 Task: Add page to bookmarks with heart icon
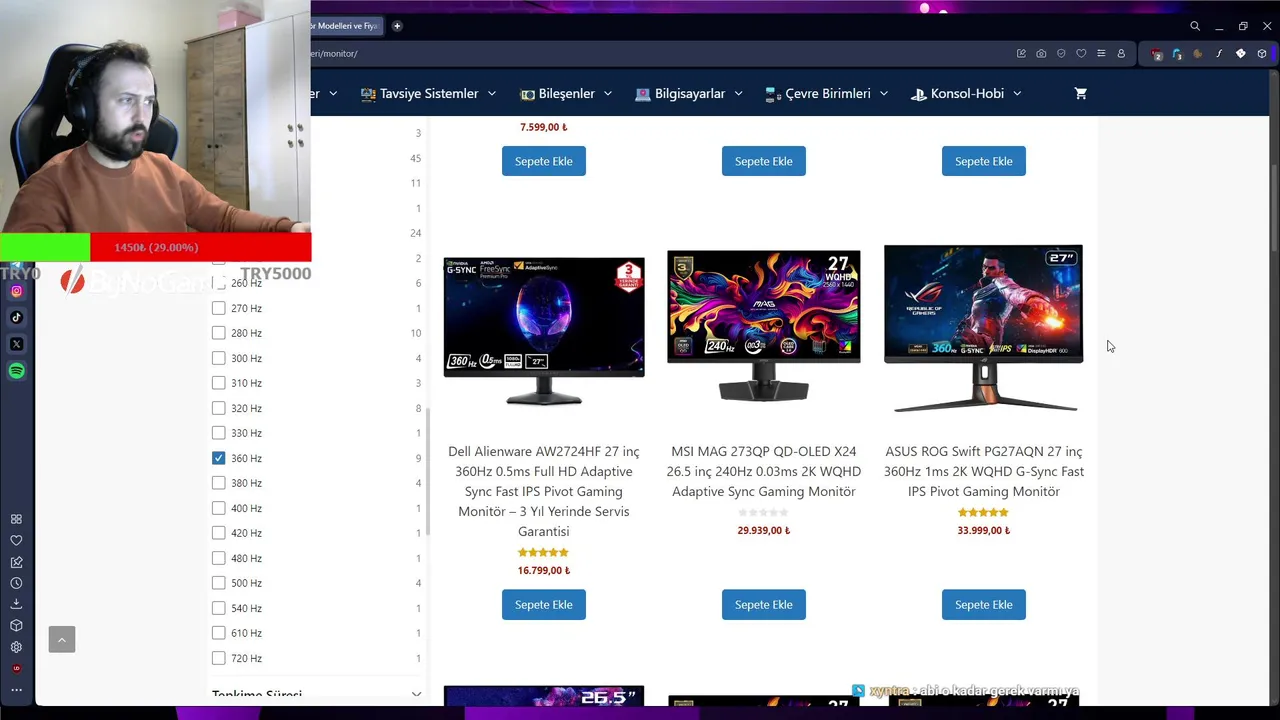point(1081,53)
